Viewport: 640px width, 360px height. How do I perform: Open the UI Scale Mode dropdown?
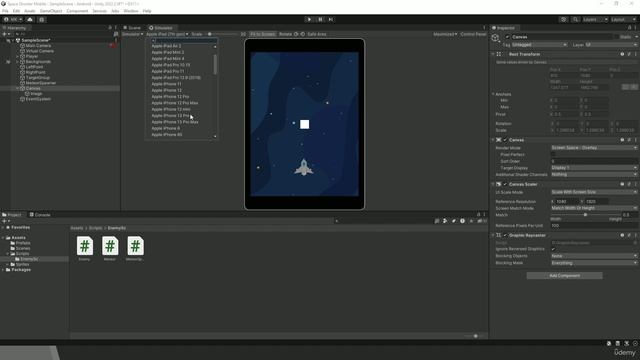point(594,192)
